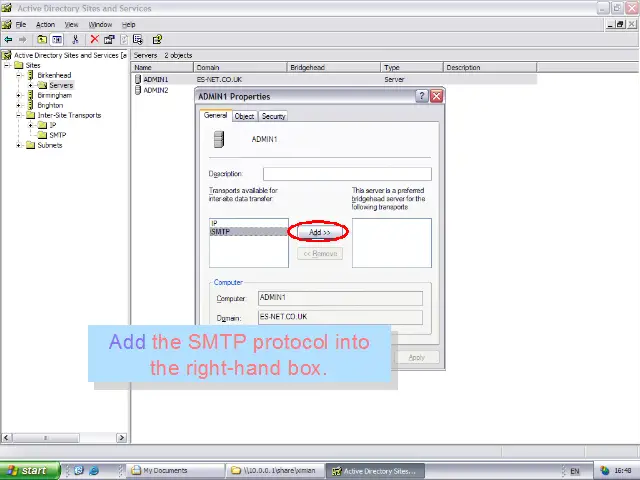Click the greyed Refresh toolbar icon
The image size is (640, 480).
tap(124, 40)
